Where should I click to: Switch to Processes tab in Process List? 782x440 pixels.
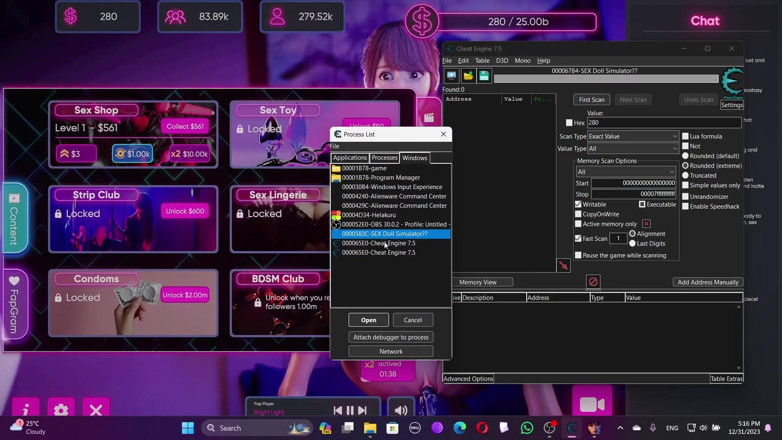(x=384, y=158)
